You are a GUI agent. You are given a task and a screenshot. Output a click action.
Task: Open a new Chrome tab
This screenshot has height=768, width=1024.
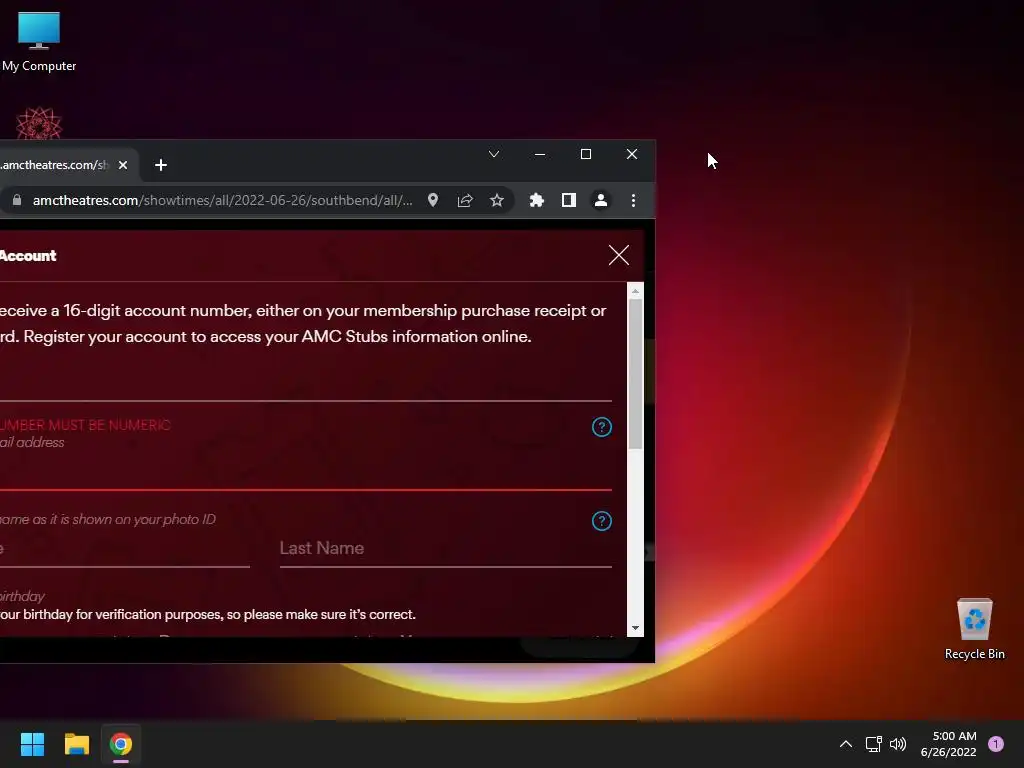[161, 165]
